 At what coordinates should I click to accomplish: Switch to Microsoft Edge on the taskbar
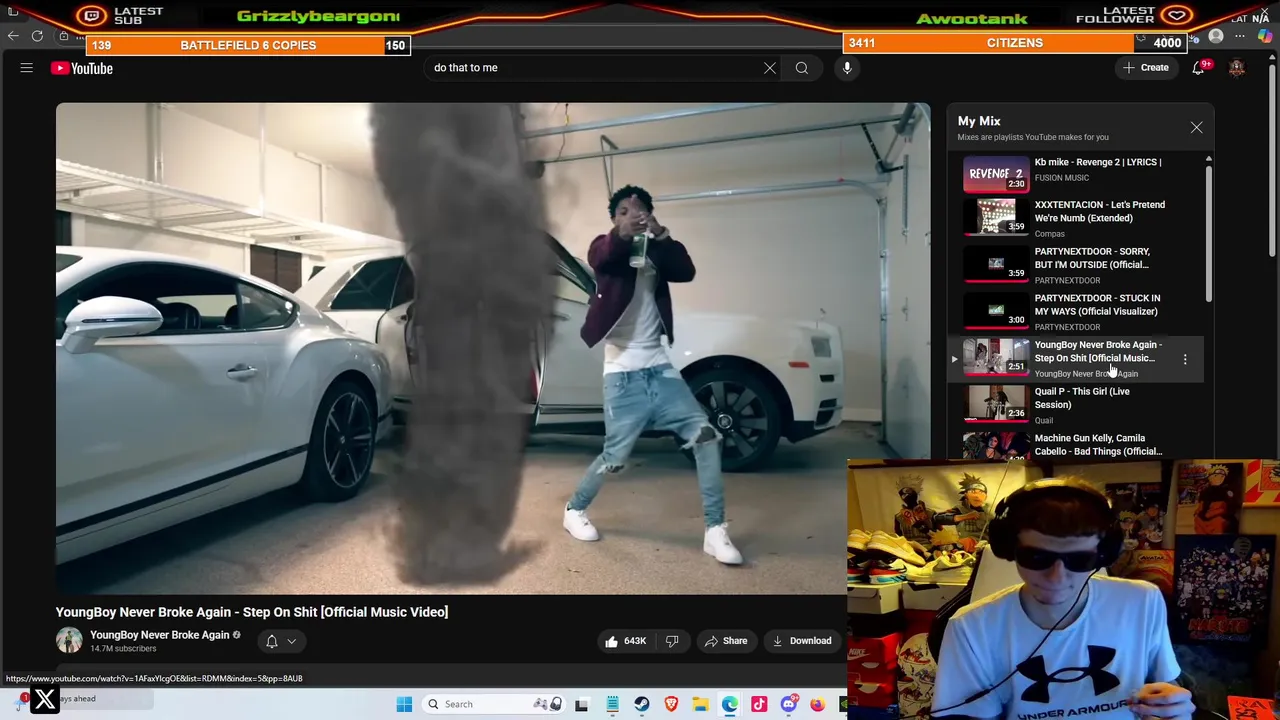click(x=730, y=704)
